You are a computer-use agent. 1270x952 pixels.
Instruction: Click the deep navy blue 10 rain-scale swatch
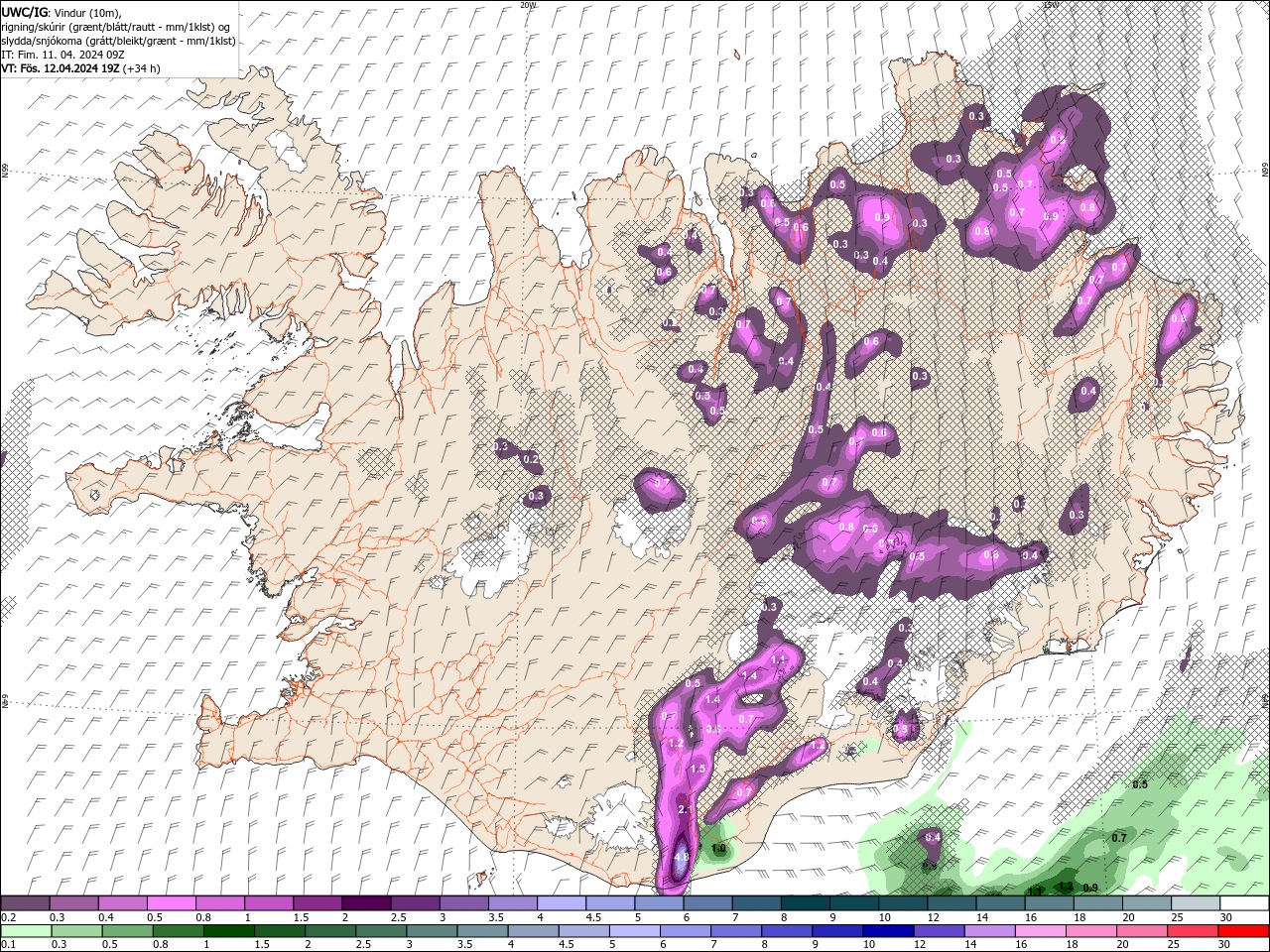tap(887, 931)
